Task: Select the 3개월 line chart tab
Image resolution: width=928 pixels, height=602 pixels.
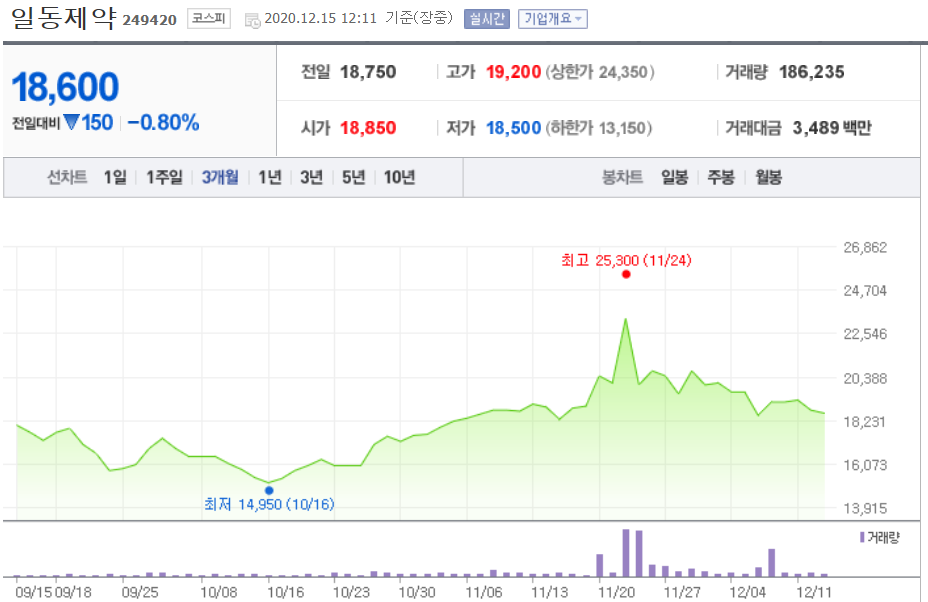Action: pos(220,177)
